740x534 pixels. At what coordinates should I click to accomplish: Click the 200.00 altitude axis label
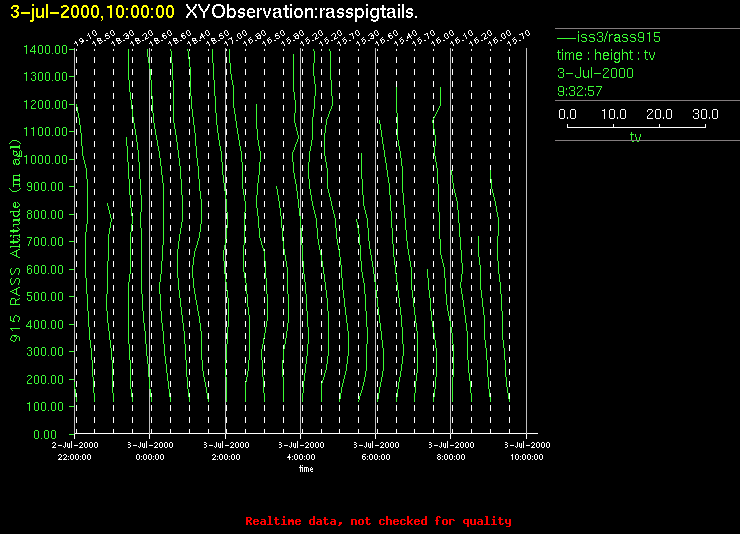click(45, 379)
